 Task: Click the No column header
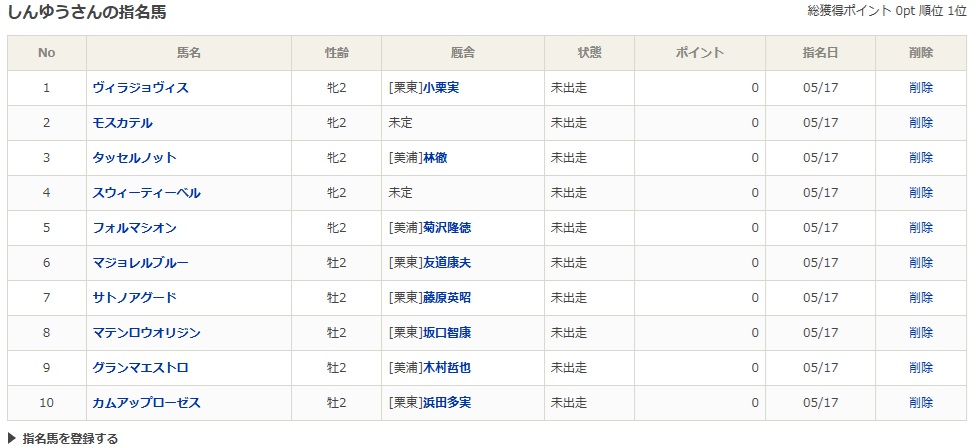(x=47, y=53)
